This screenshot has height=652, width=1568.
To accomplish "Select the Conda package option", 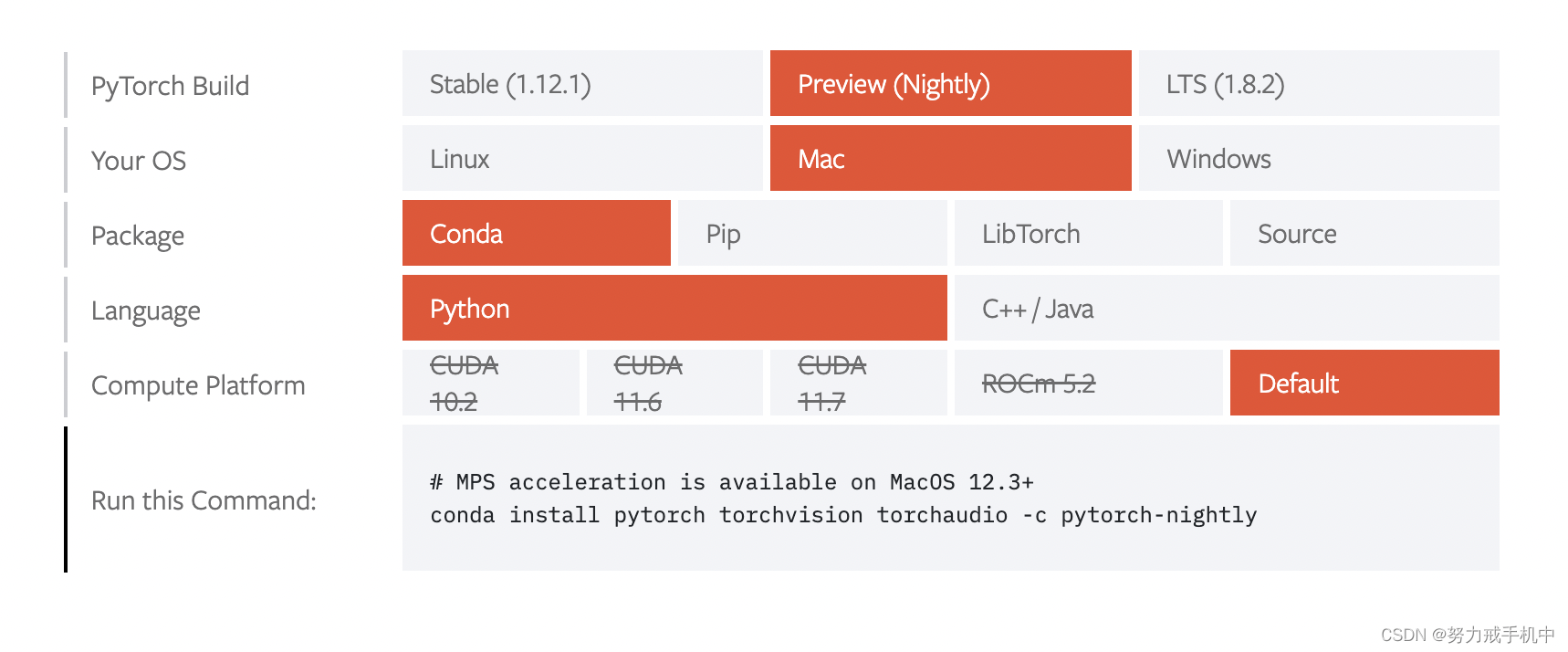I will [536, 233].
